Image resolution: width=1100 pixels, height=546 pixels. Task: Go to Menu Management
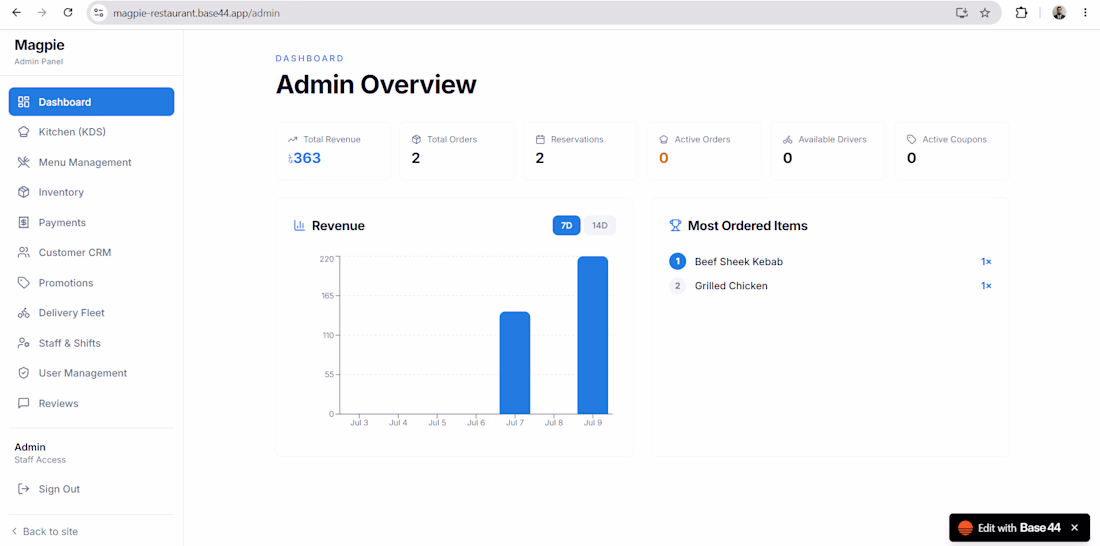(91, 162)
